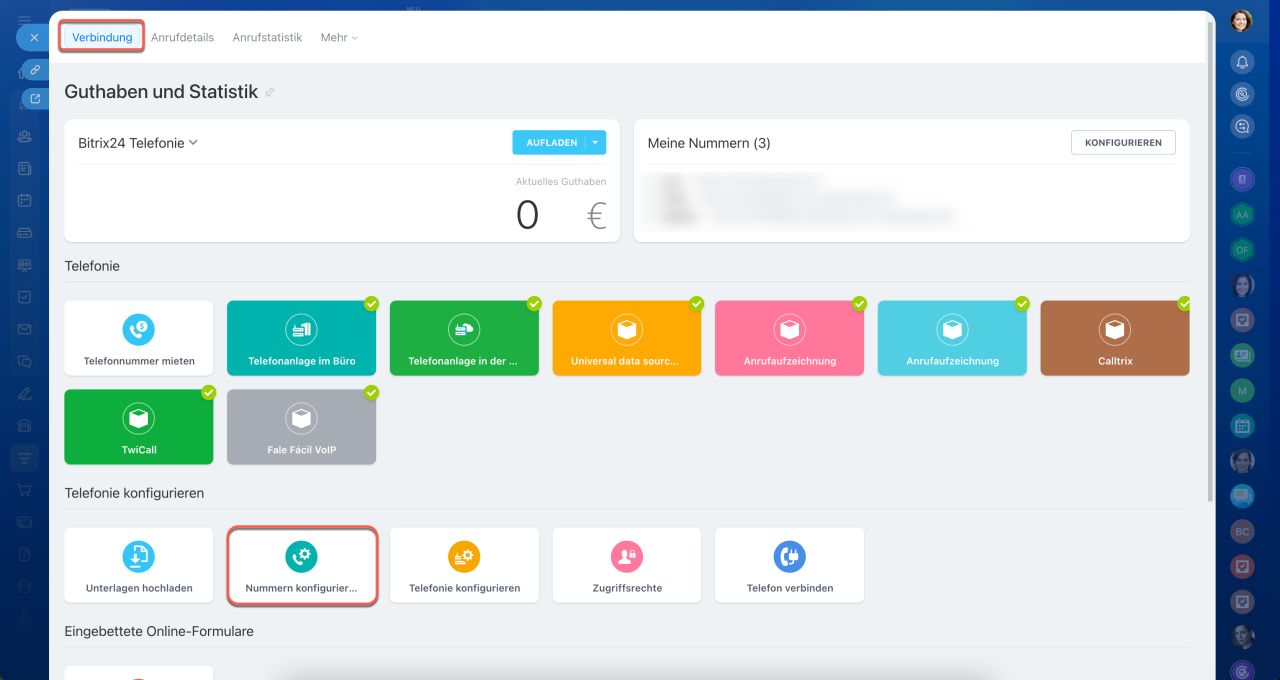The width and height of the screenshot is (1280, 680).
Task: Click the orange Telefonie konfigurieren icon
Action: point(464,556)
